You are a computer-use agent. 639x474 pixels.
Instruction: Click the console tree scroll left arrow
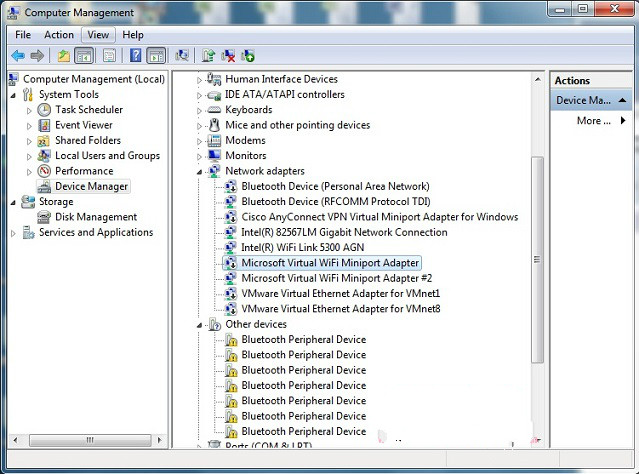point(15,440)
